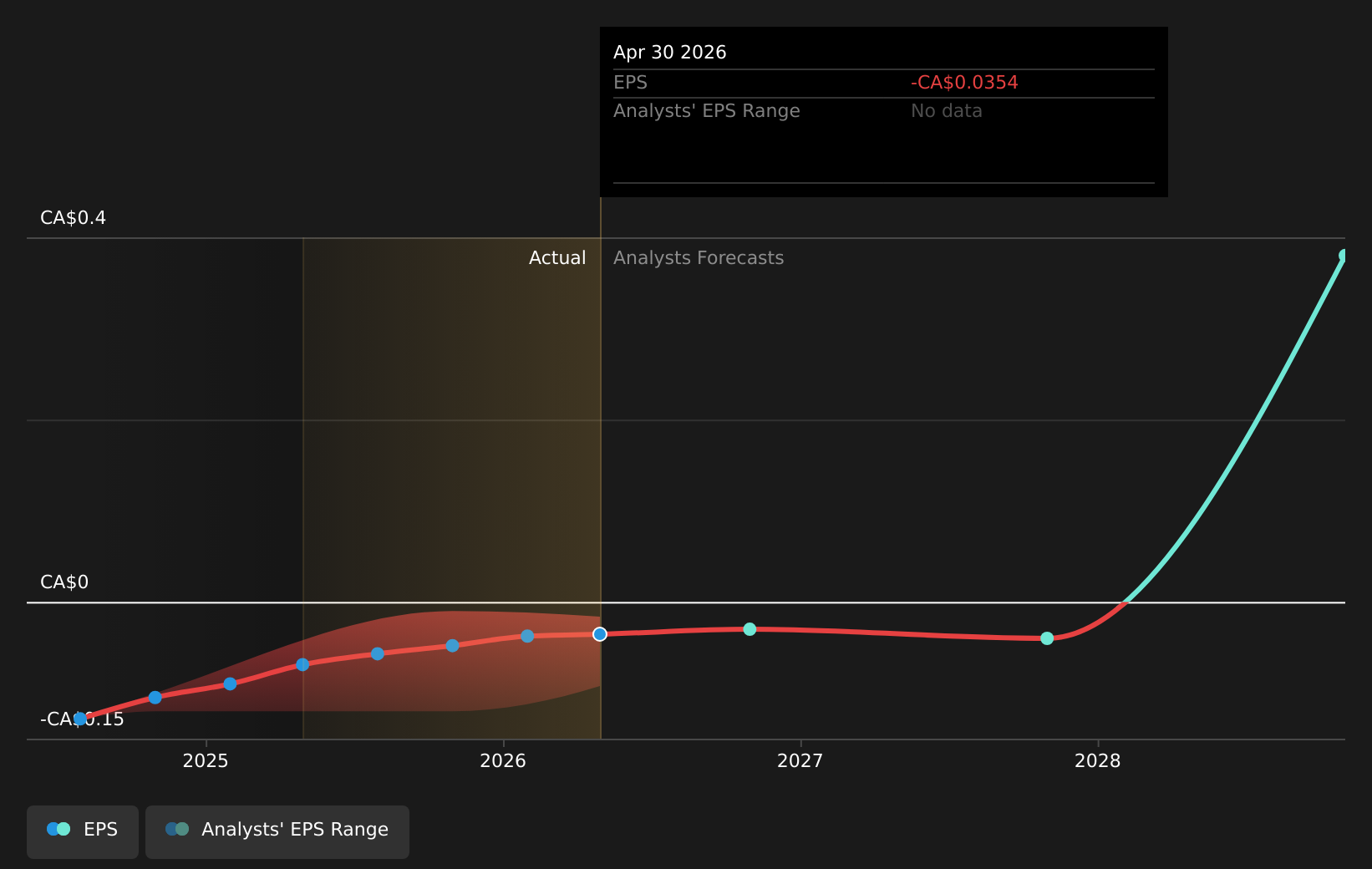This screenshot has width=1372, height=869.
Task: Click the '2025' x-axis label
Action: pyautogui.click(x=206, y=761)
